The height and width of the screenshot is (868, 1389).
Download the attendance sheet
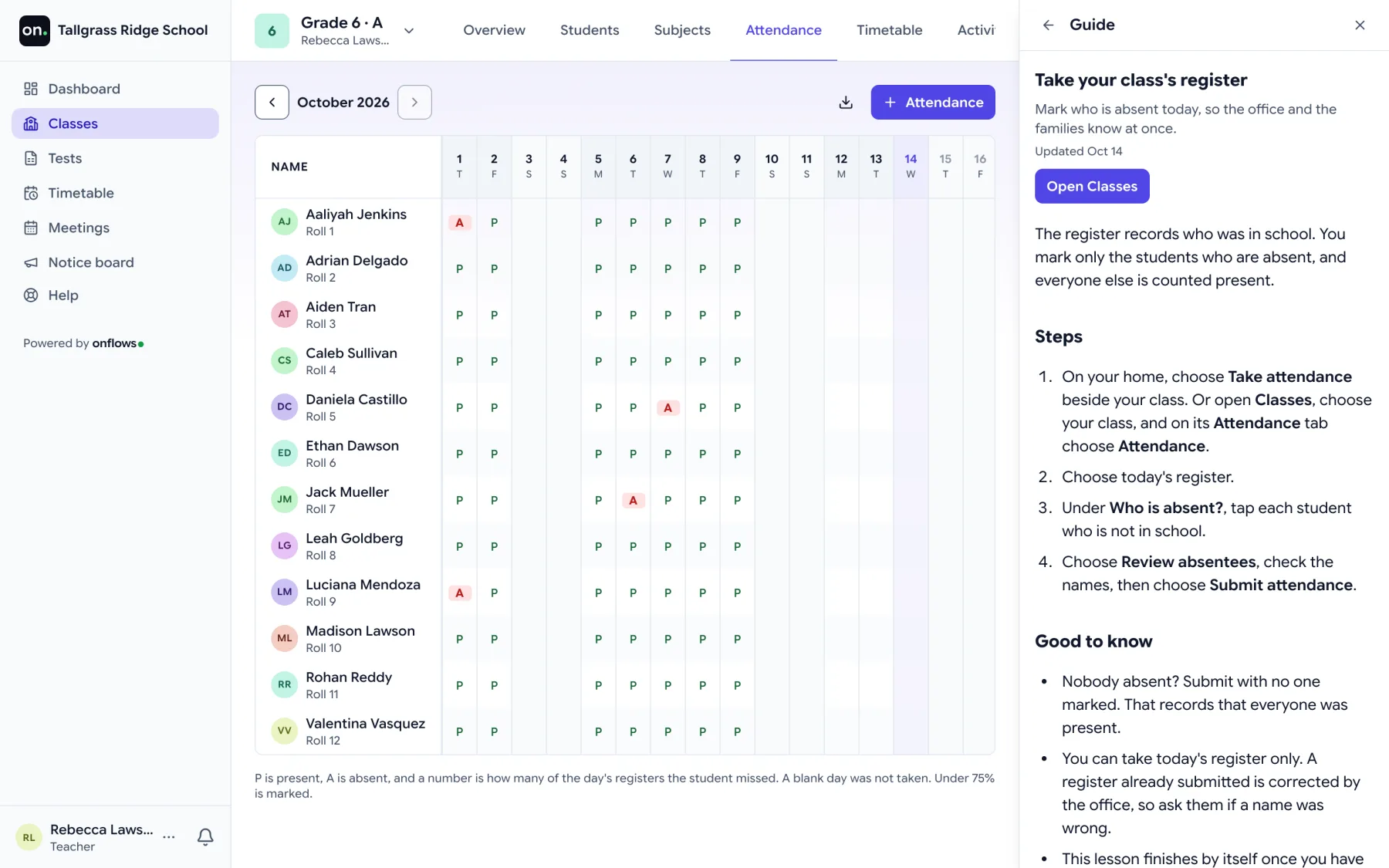[846, 102]
